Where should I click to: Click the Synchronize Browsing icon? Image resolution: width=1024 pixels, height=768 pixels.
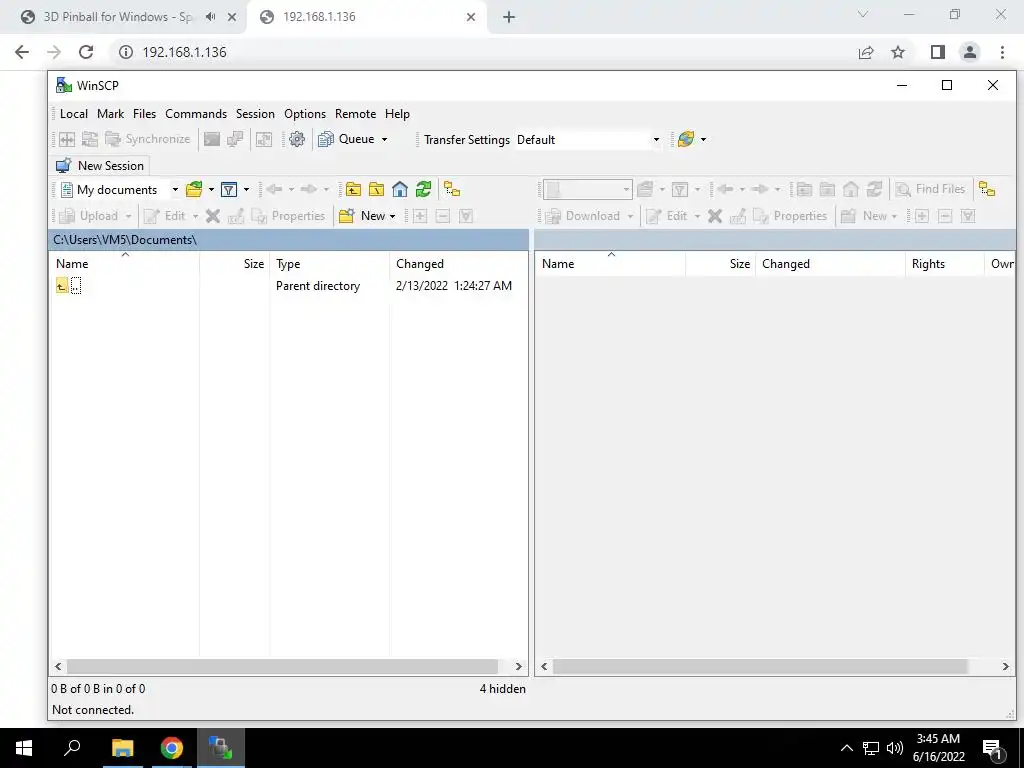click(264, 139)
